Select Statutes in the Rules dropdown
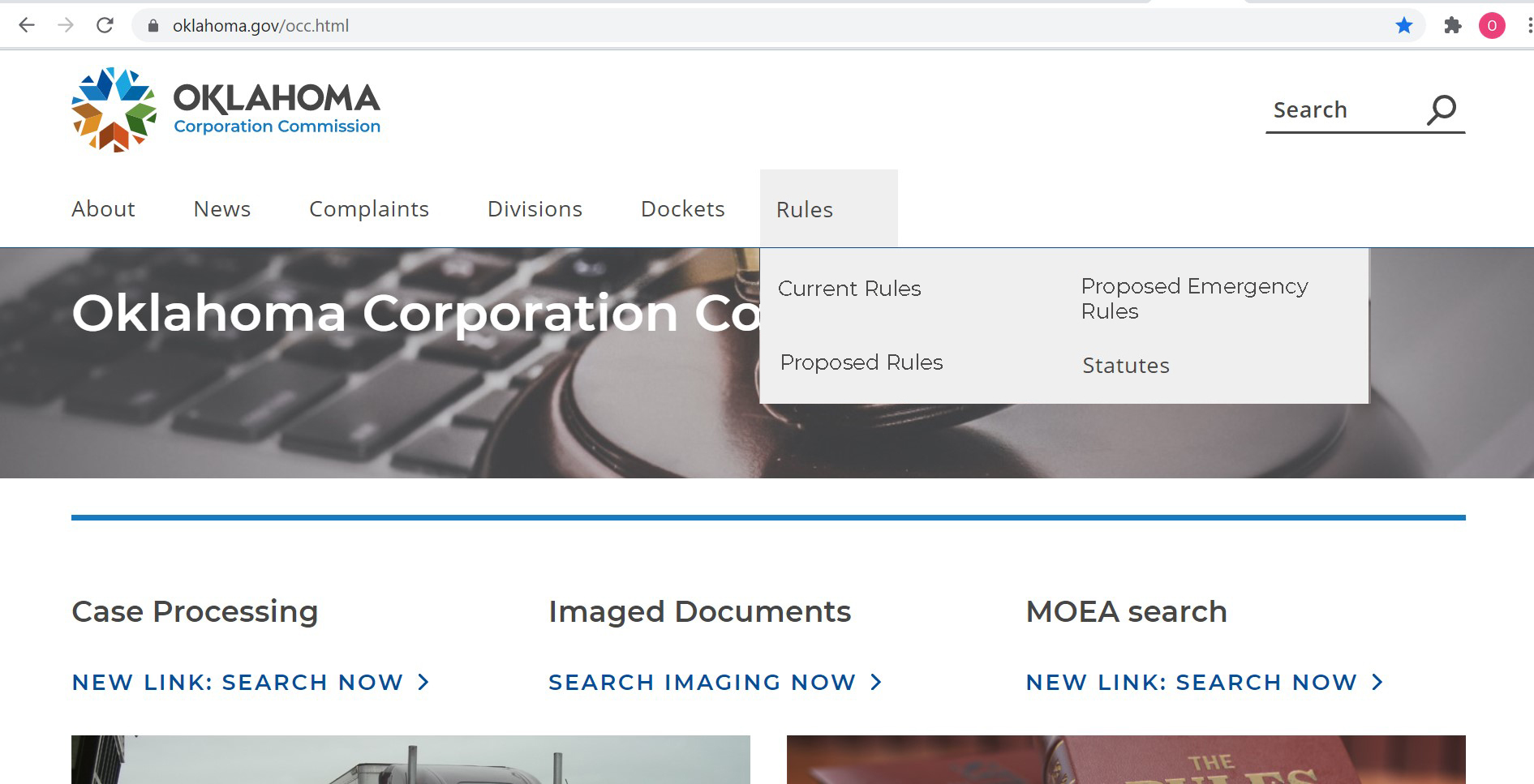This screenshot has height=784, width=1534. [x=1125, y=366]
